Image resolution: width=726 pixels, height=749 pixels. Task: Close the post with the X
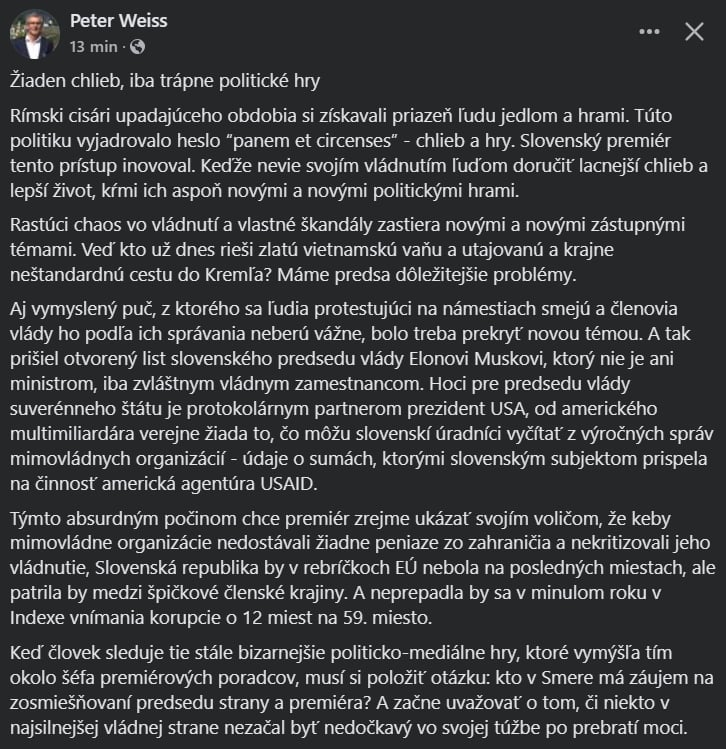click(693, 32)
